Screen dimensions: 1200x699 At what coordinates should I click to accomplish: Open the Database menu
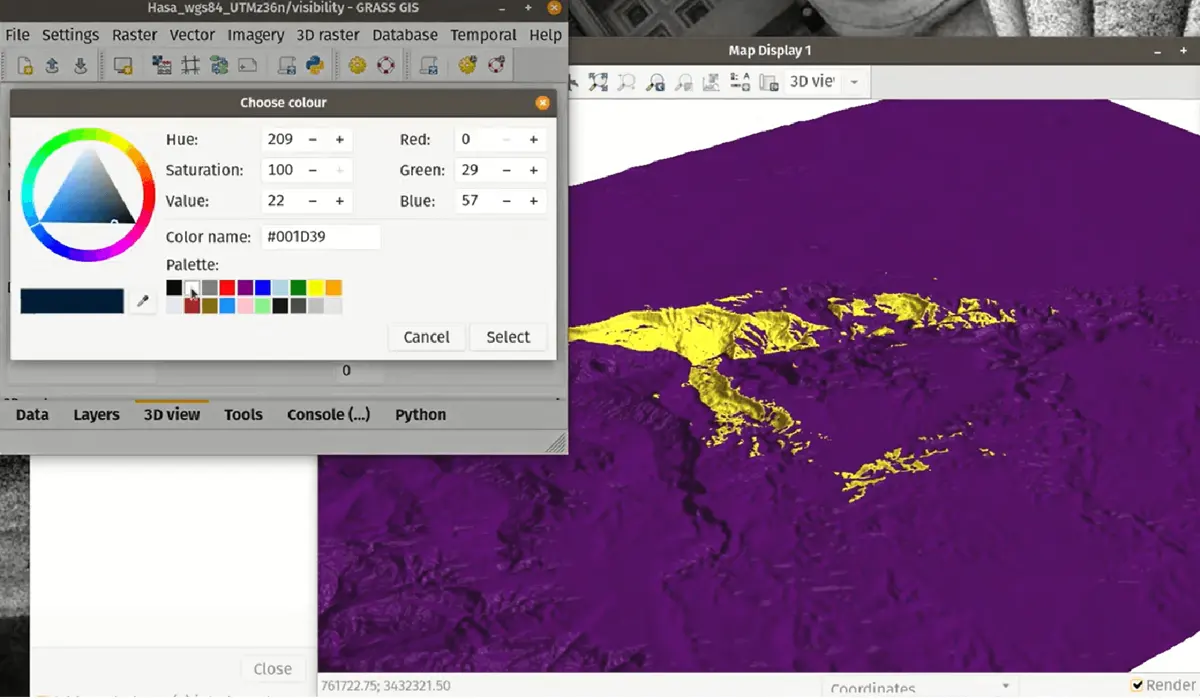pyautogui.click(x=405, y=35)
